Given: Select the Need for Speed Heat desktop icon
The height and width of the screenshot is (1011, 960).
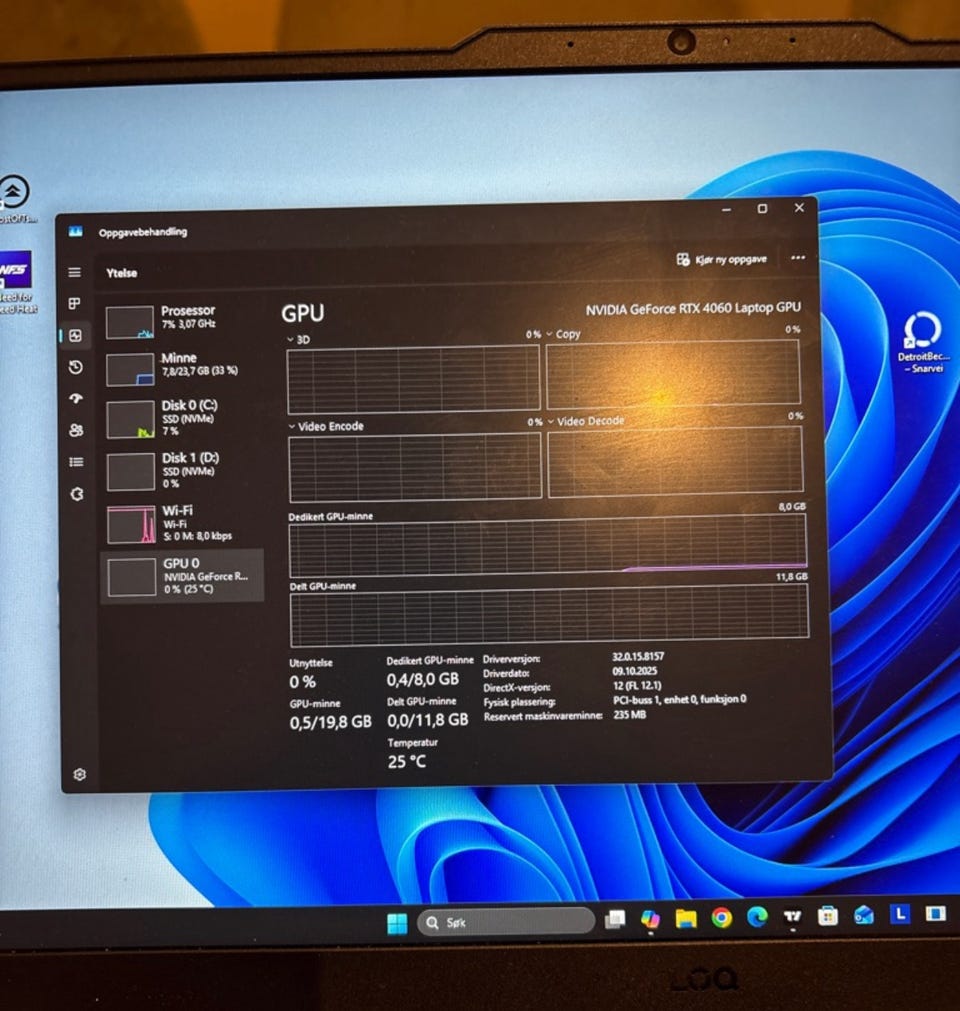Looking at the screenshot, I should tap(17, 282).
